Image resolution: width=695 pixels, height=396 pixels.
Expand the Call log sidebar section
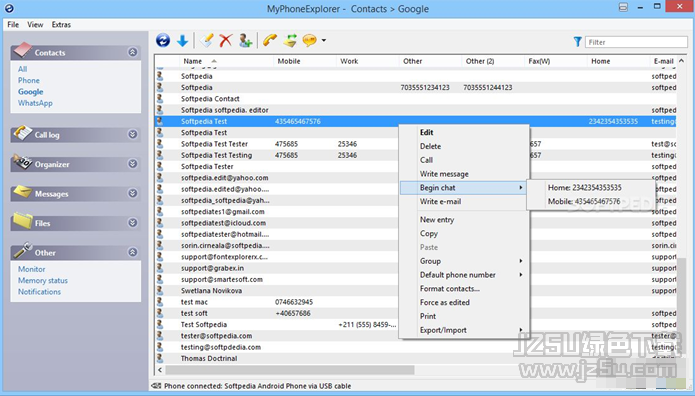point(133,134)
